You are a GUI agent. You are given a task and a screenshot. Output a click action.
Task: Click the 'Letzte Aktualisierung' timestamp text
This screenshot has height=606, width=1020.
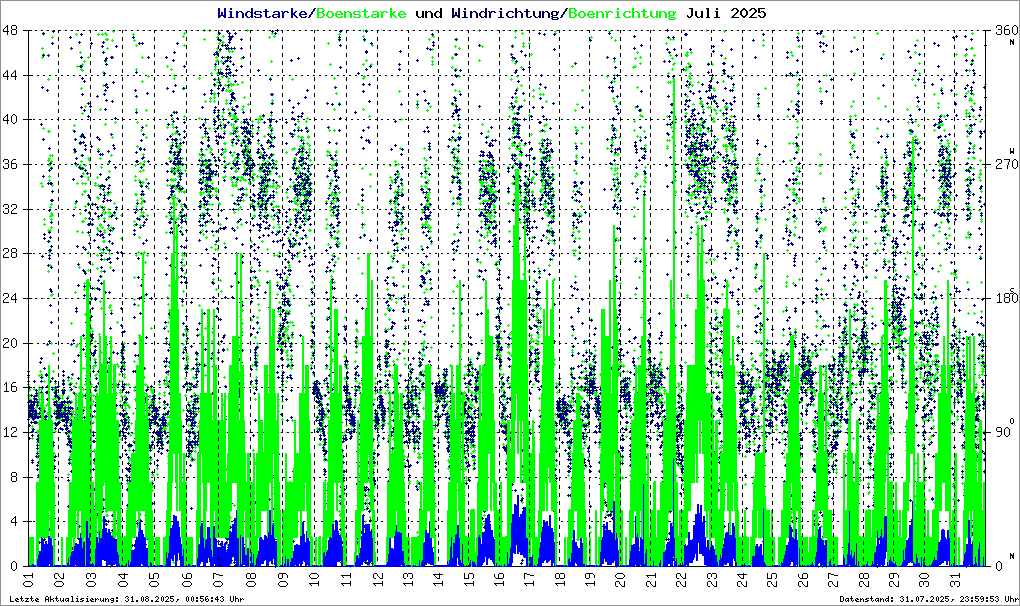127,598
